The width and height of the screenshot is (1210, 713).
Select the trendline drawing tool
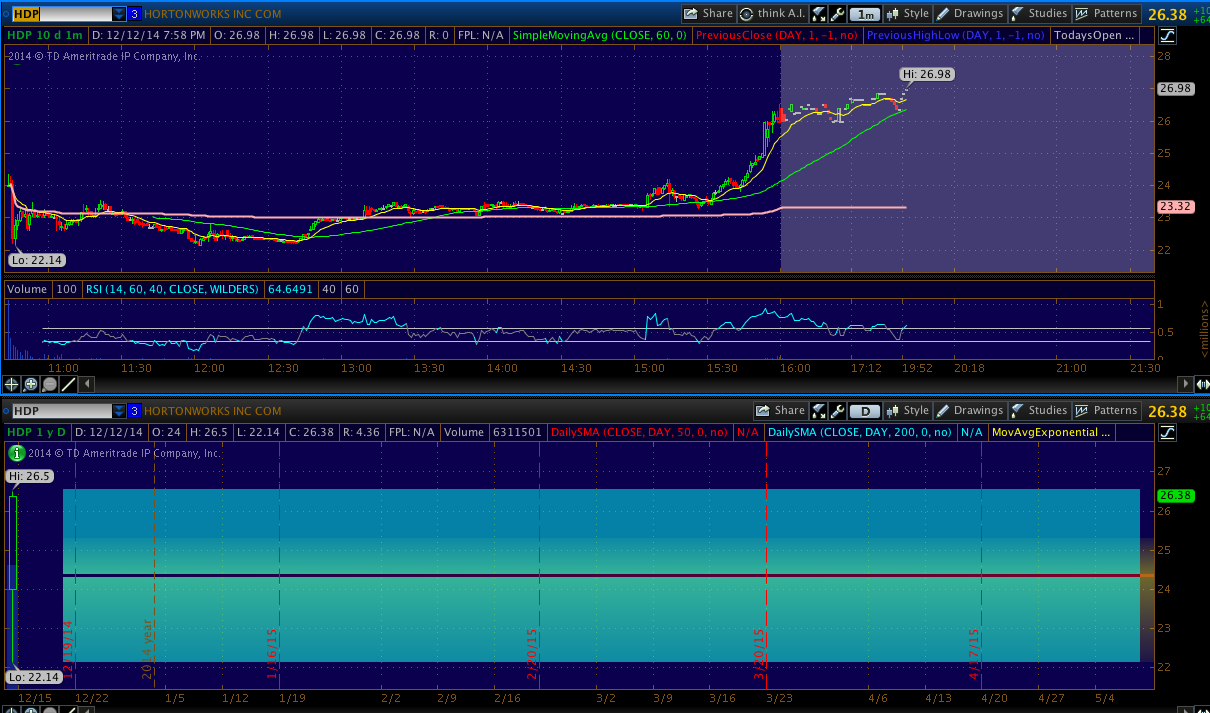69,384
